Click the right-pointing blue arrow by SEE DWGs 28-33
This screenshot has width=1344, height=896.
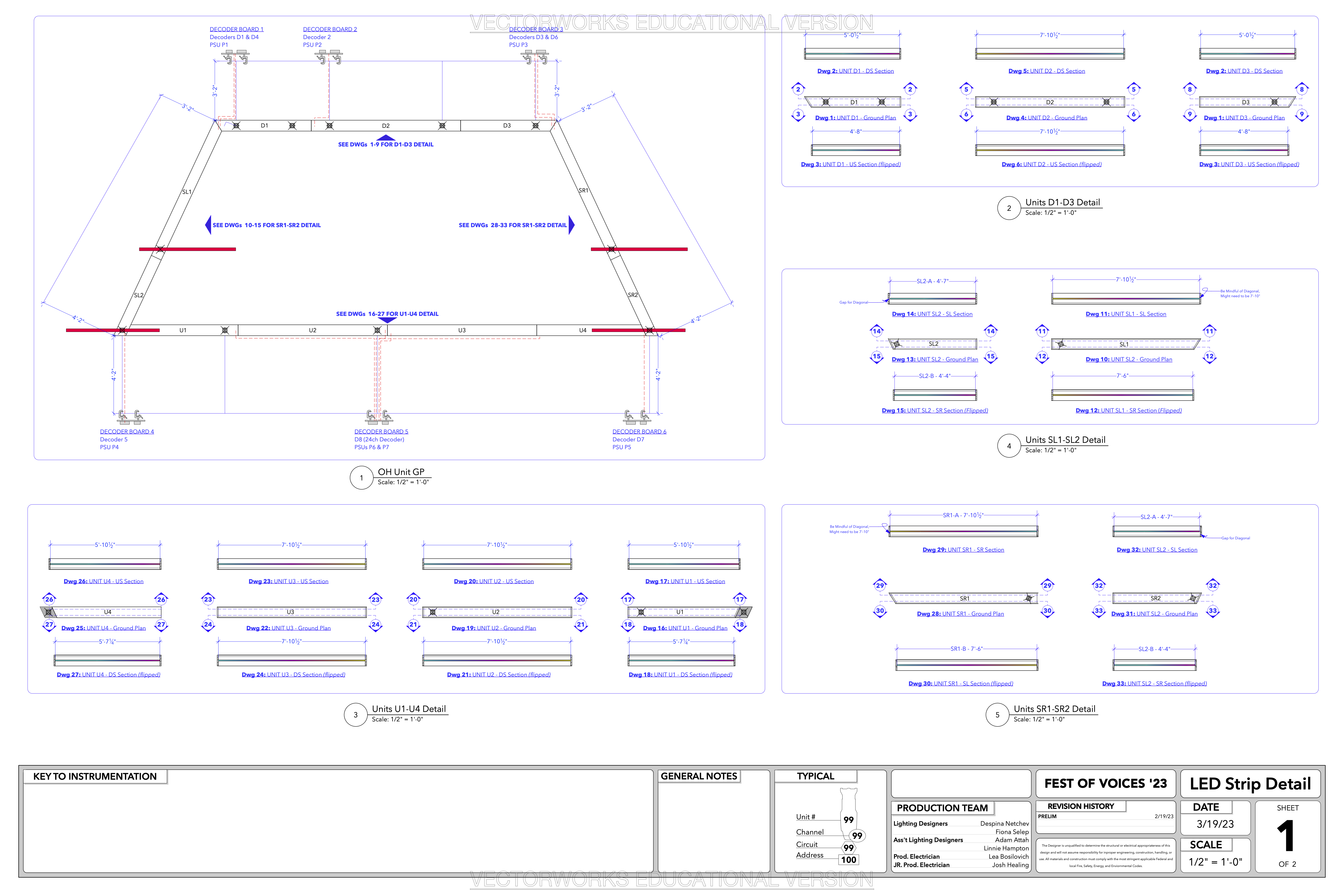click(571, 225)
